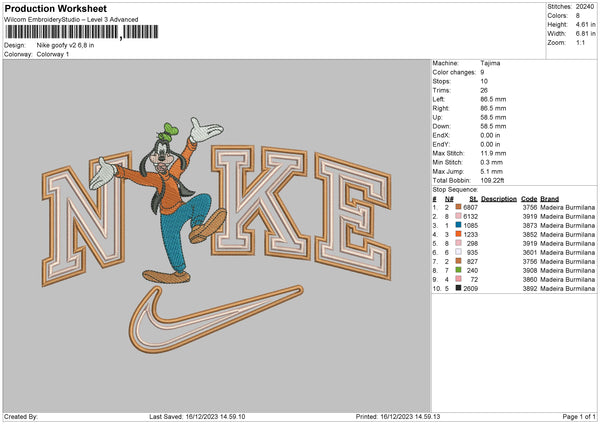Click the Stops value '10'
This screenshot has width=600, height=424.
tap(484, 81)
